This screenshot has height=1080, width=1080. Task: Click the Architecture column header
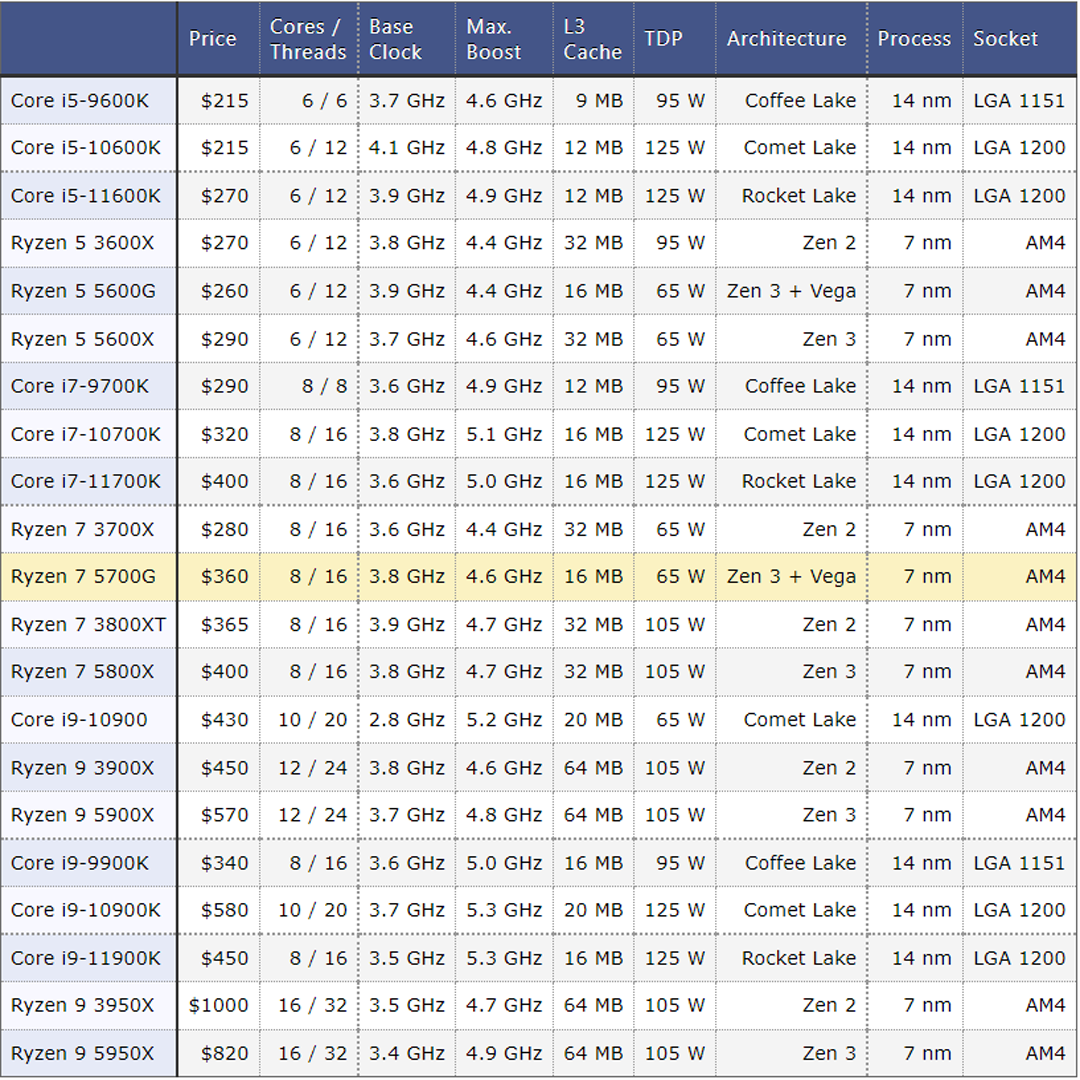(786, 39)
